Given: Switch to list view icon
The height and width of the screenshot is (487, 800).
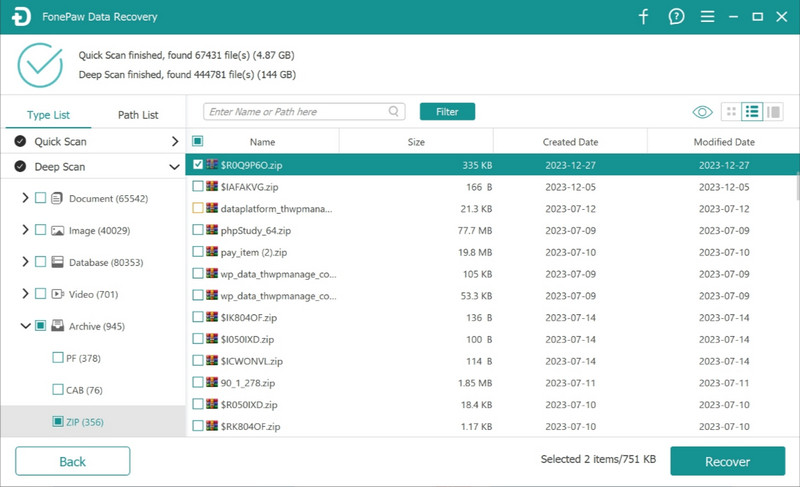Looking at the screenshot, I should click(752, 112).
